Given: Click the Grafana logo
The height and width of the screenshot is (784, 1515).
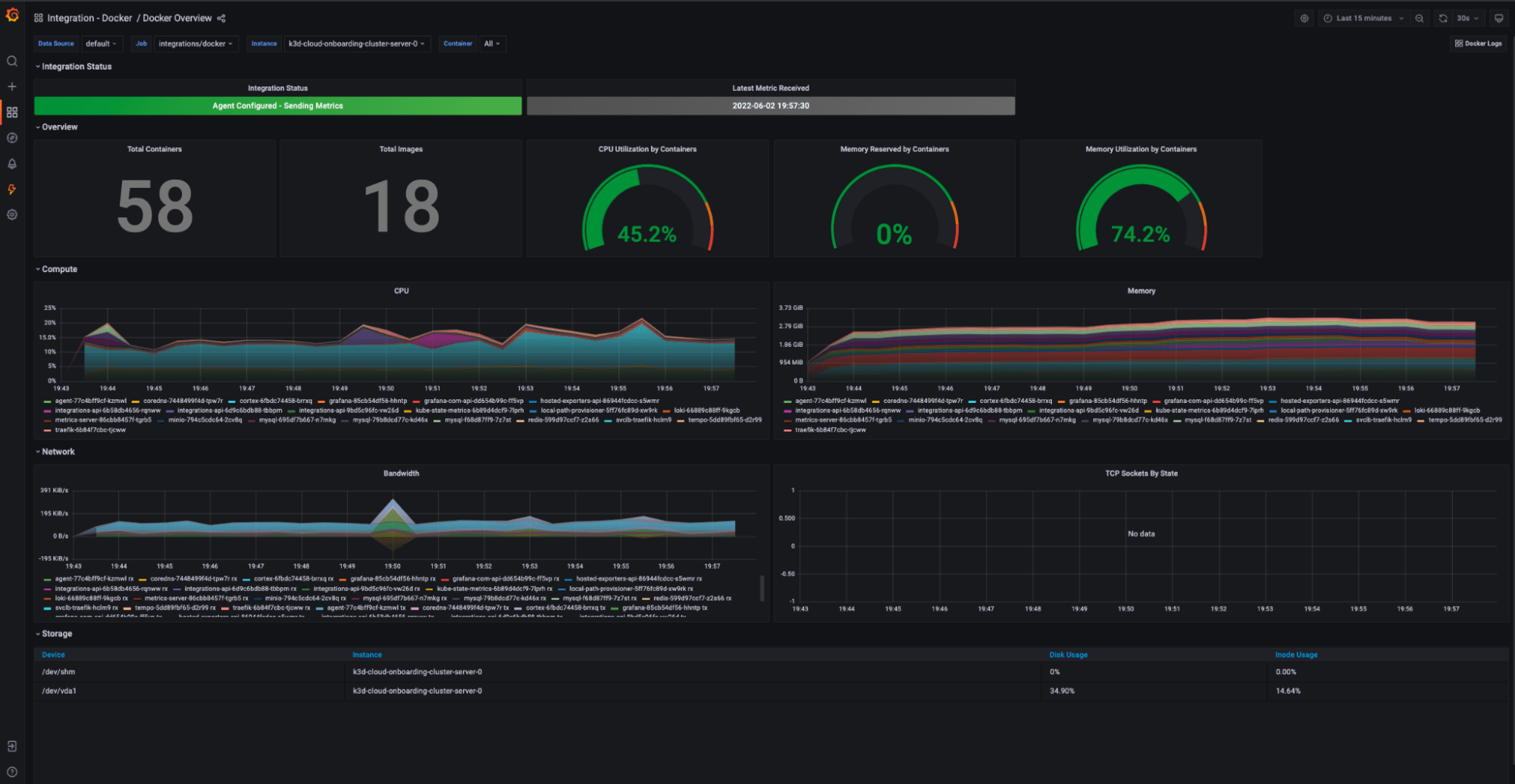Looking at the screenshot, I should tap(11, 14).
